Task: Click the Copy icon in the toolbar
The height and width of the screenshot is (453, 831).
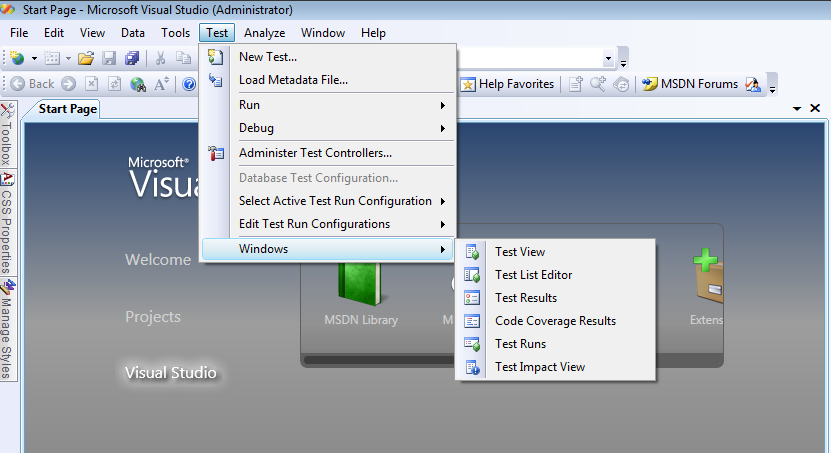Action: 183,58
